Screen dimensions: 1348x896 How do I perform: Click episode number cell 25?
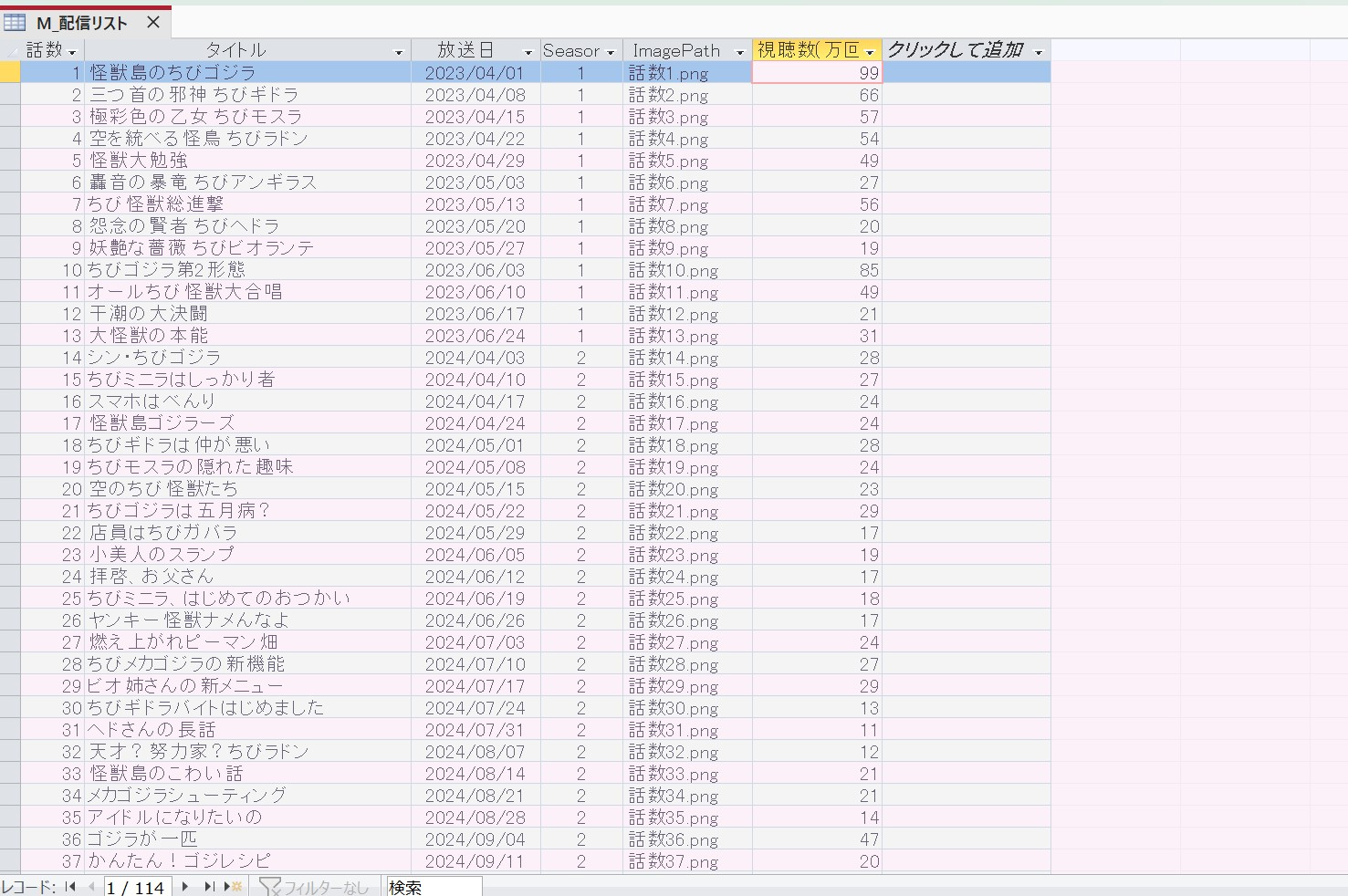point(52,598)
